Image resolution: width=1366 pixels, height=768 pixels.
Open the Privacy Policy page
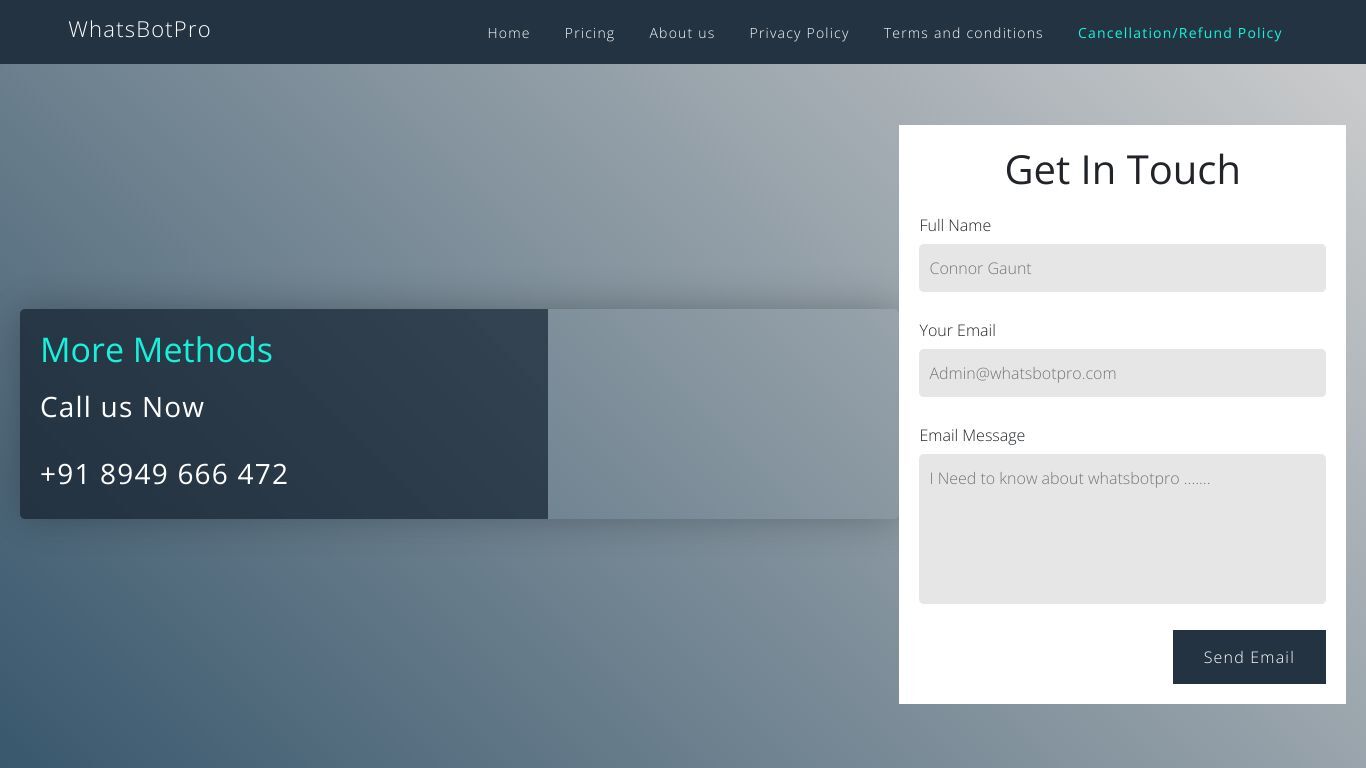click(x=799, y=33)
